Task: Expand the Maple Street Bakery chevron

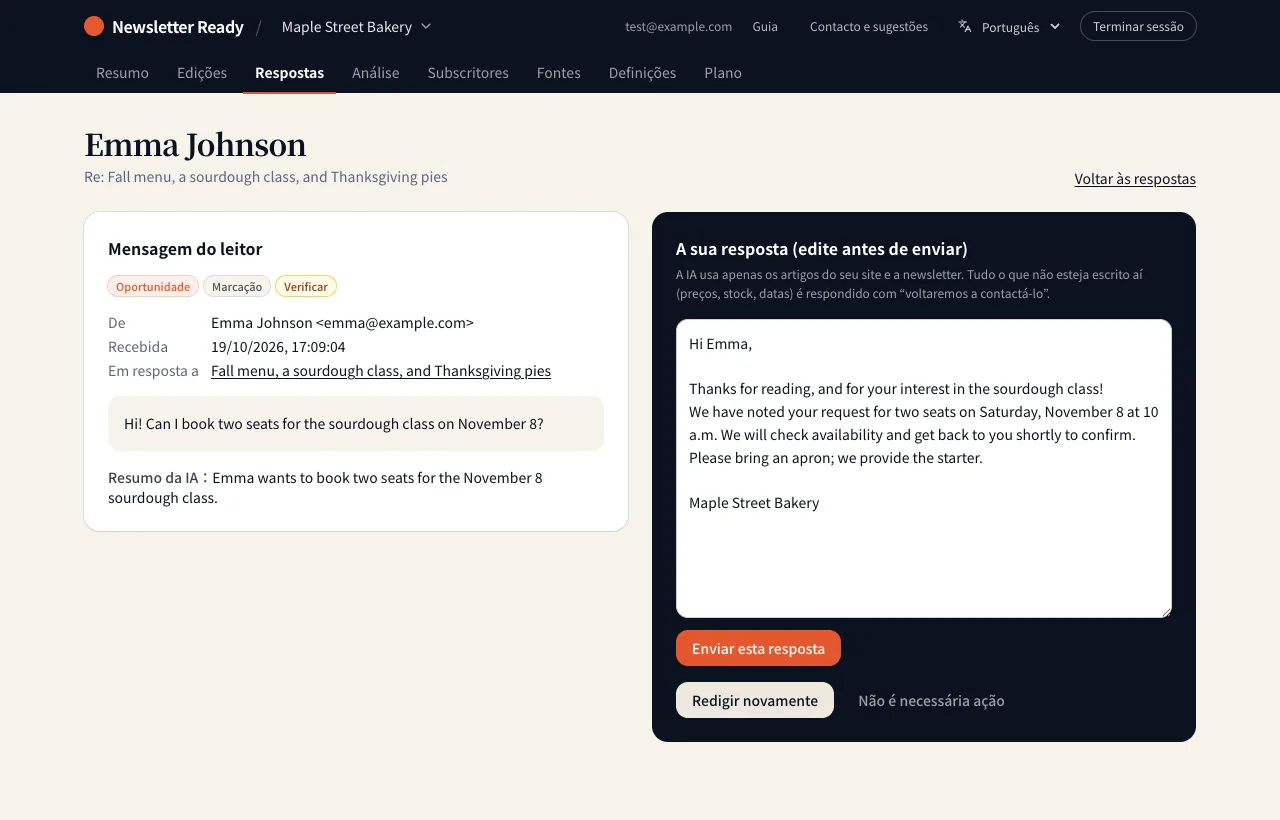Action: [x=426, y=26]
